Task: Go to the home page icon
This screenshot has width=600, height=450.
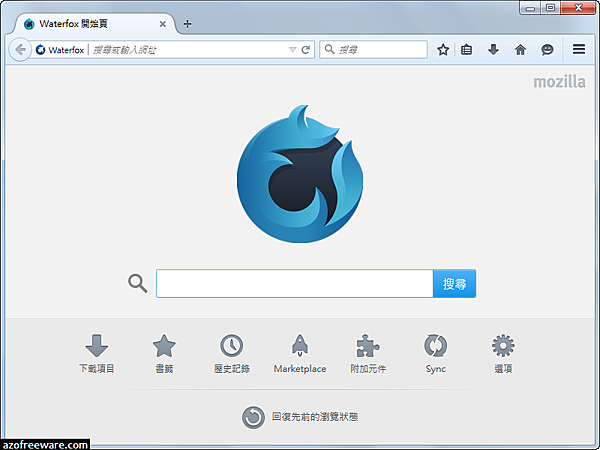Action: pos(520,50)
